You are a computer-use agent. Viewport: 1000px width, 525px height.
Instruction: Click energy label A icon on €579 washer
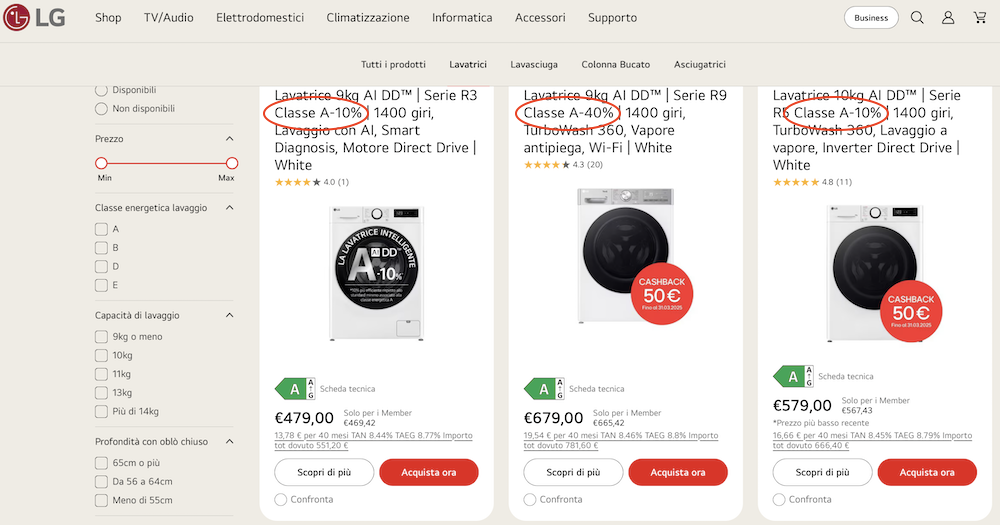(793, 377)
